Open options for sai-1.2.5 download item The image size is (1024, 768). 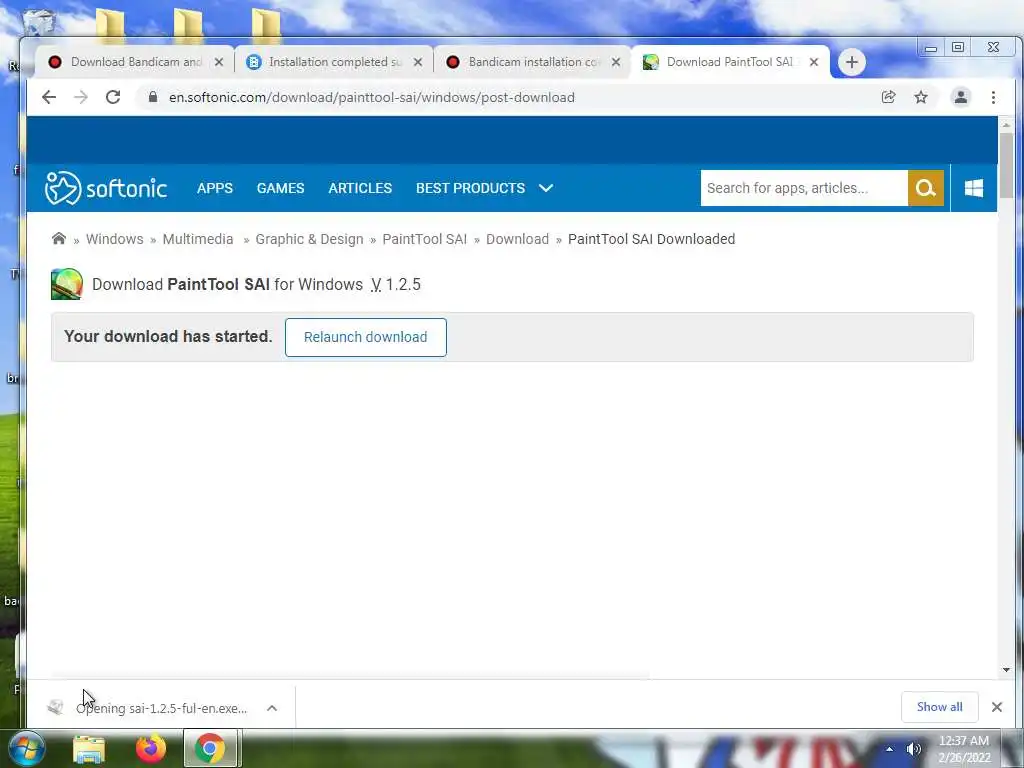tap(272, 708)
